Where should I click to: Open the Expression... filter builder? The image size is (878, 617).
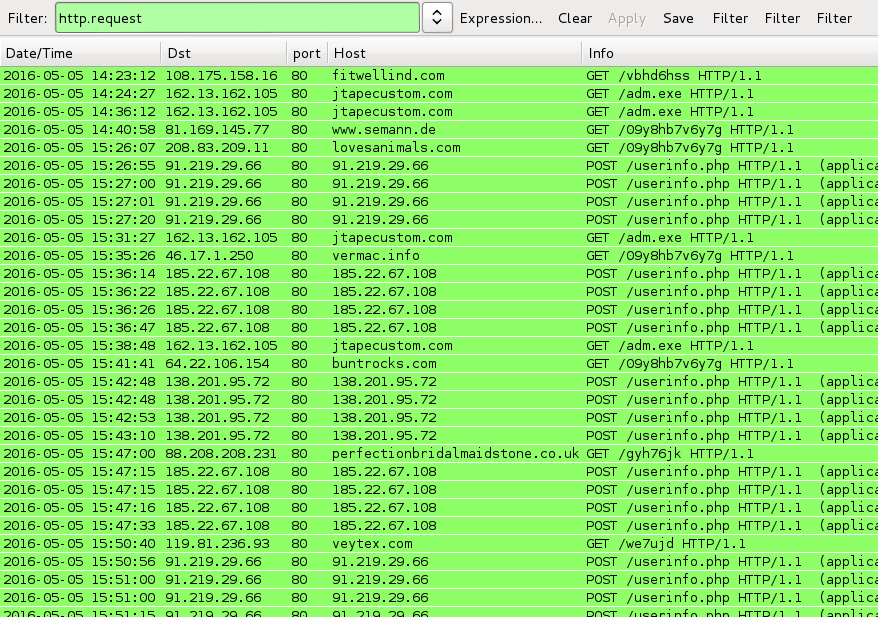(x=500, y=18)
